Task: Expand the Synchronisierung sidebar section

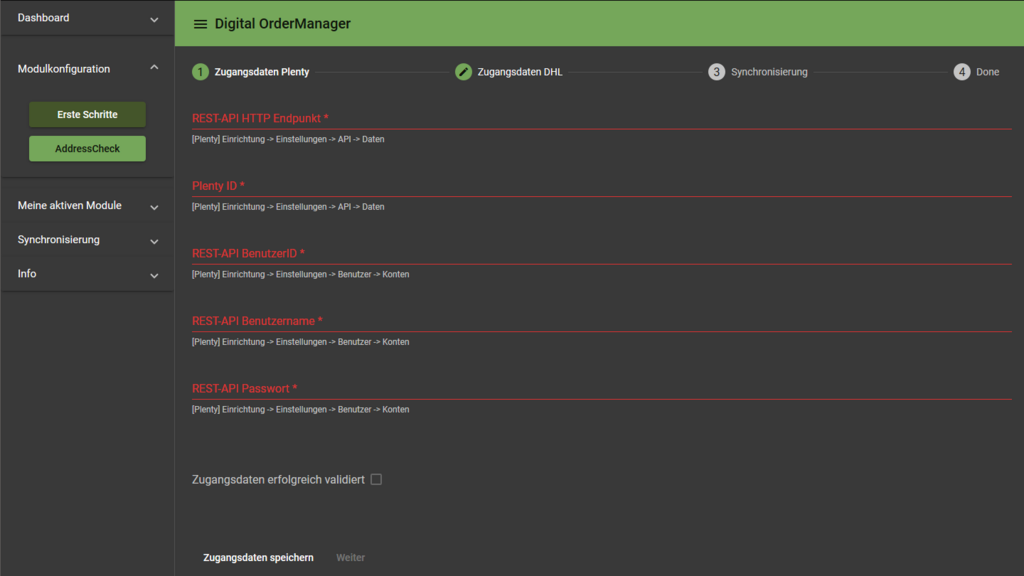Action: click(154, 241)
